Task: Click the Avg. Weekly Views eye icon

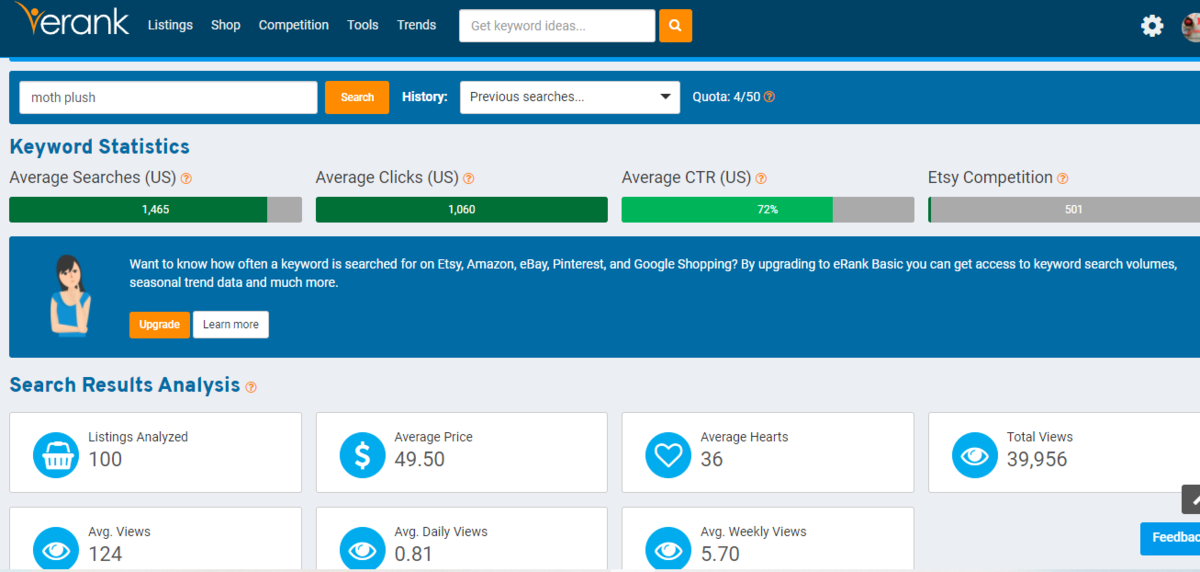Action: [x=668, y=549]
